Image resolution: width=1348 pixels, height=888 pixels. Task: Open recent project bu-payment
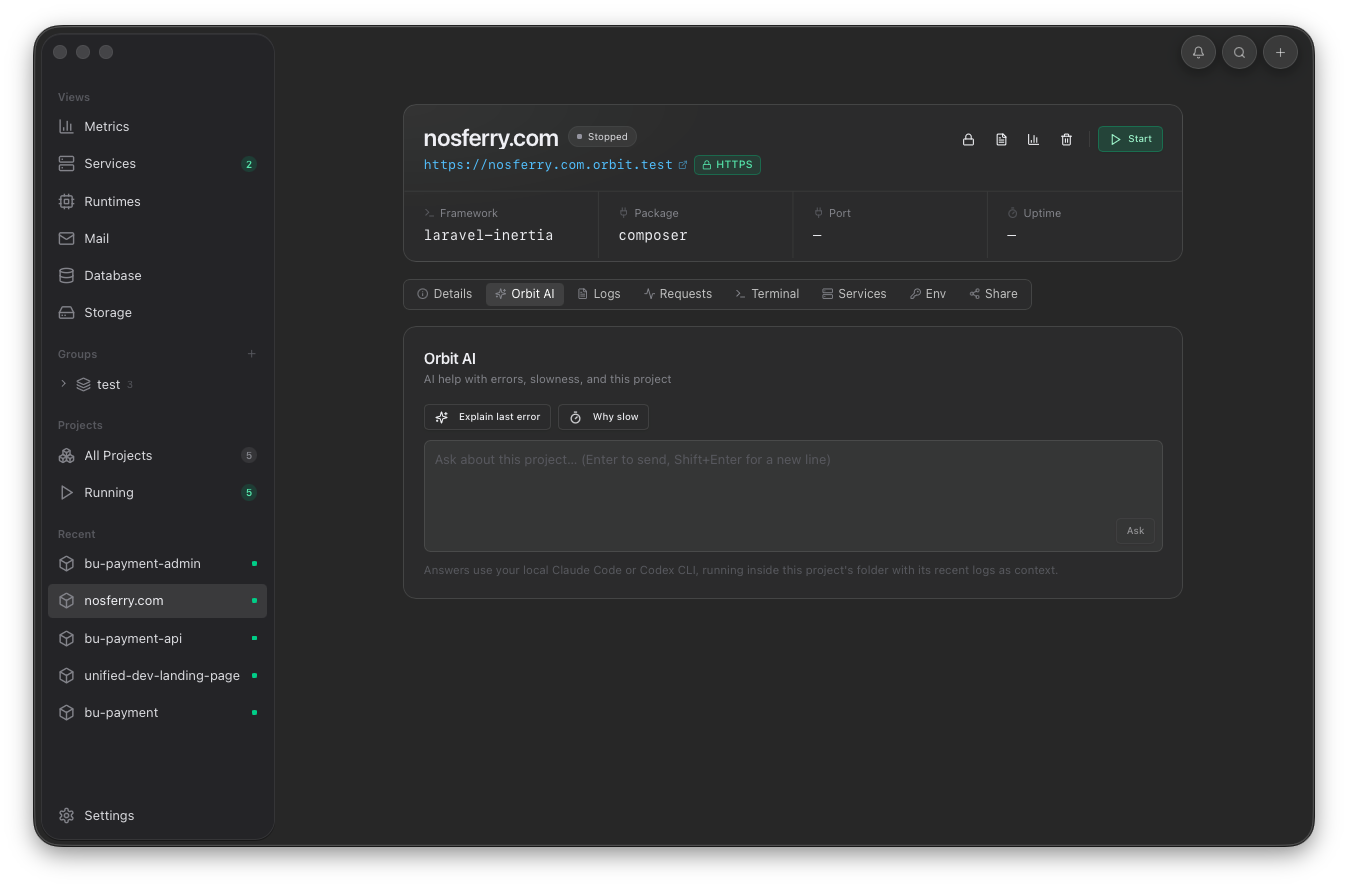(x=157, y=712)
